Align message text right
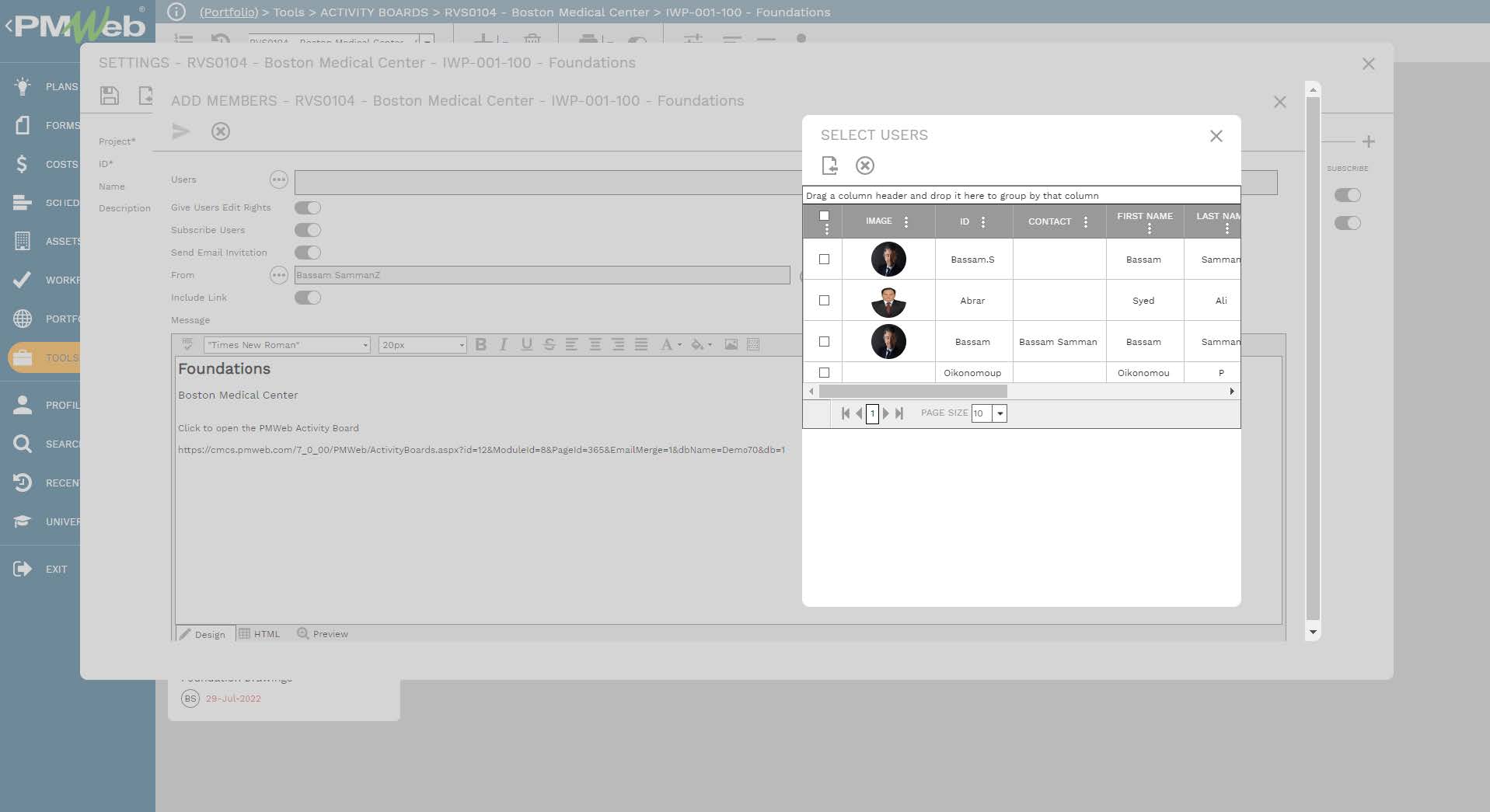 click(618, 344)
